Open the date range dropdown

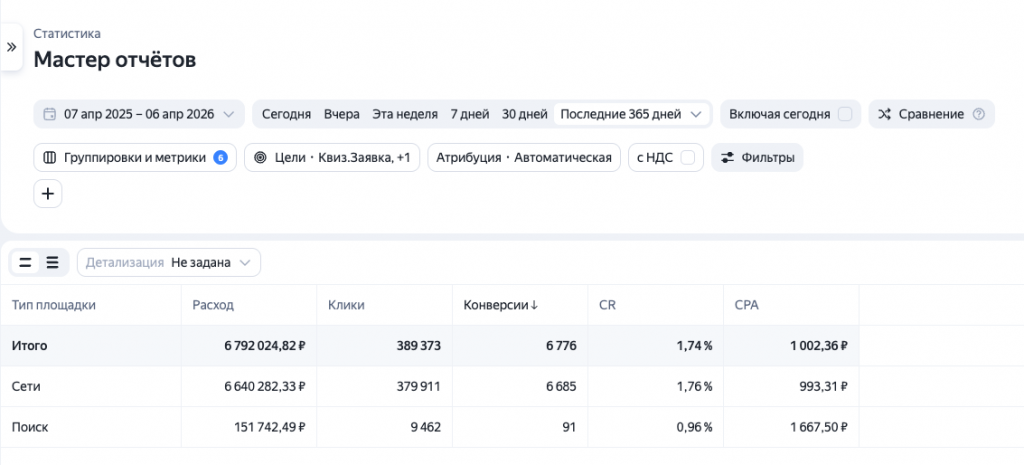coord(139,114)
